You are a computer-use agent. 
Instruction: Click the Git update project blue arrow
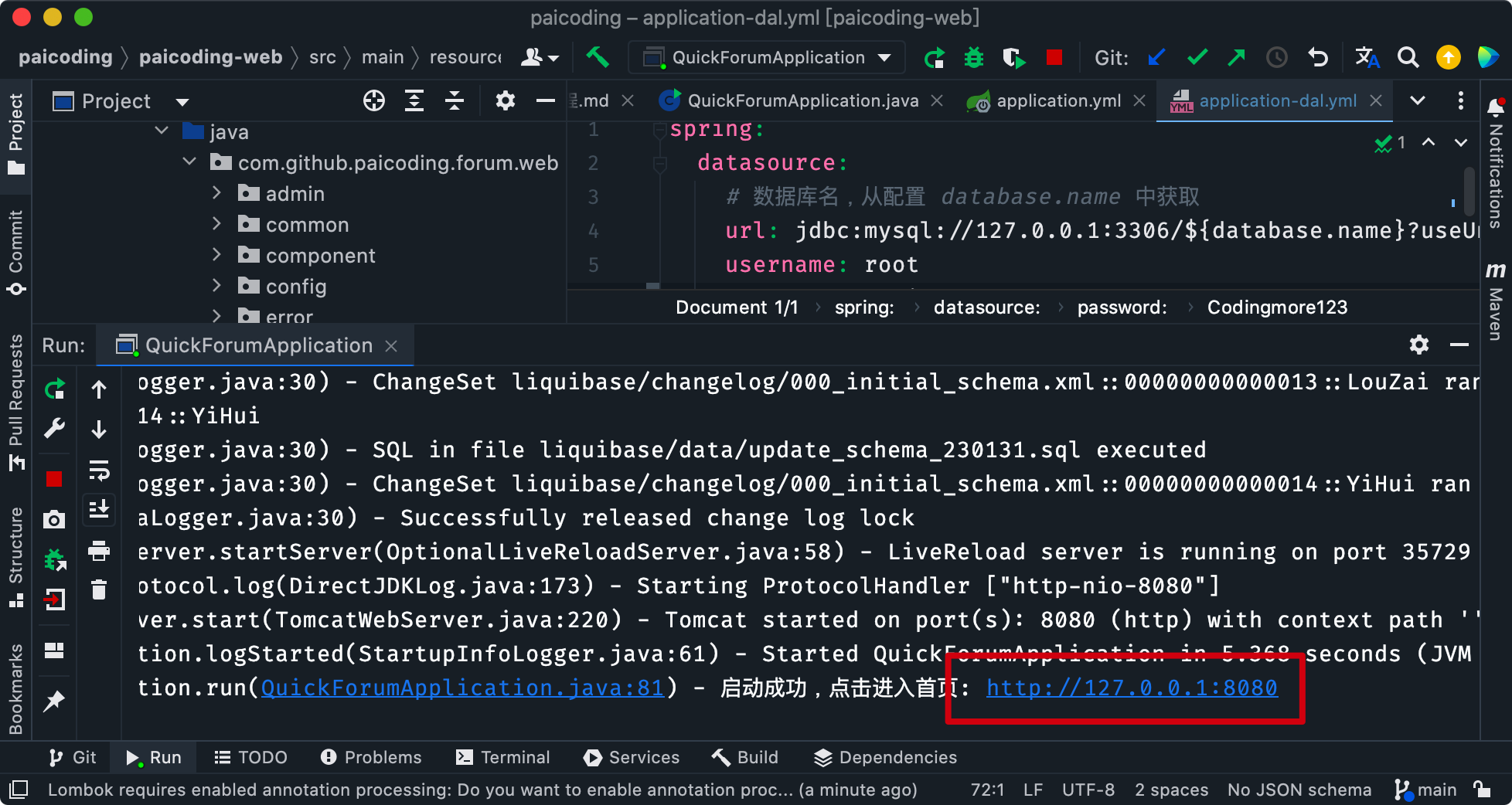coord(1156,57)
